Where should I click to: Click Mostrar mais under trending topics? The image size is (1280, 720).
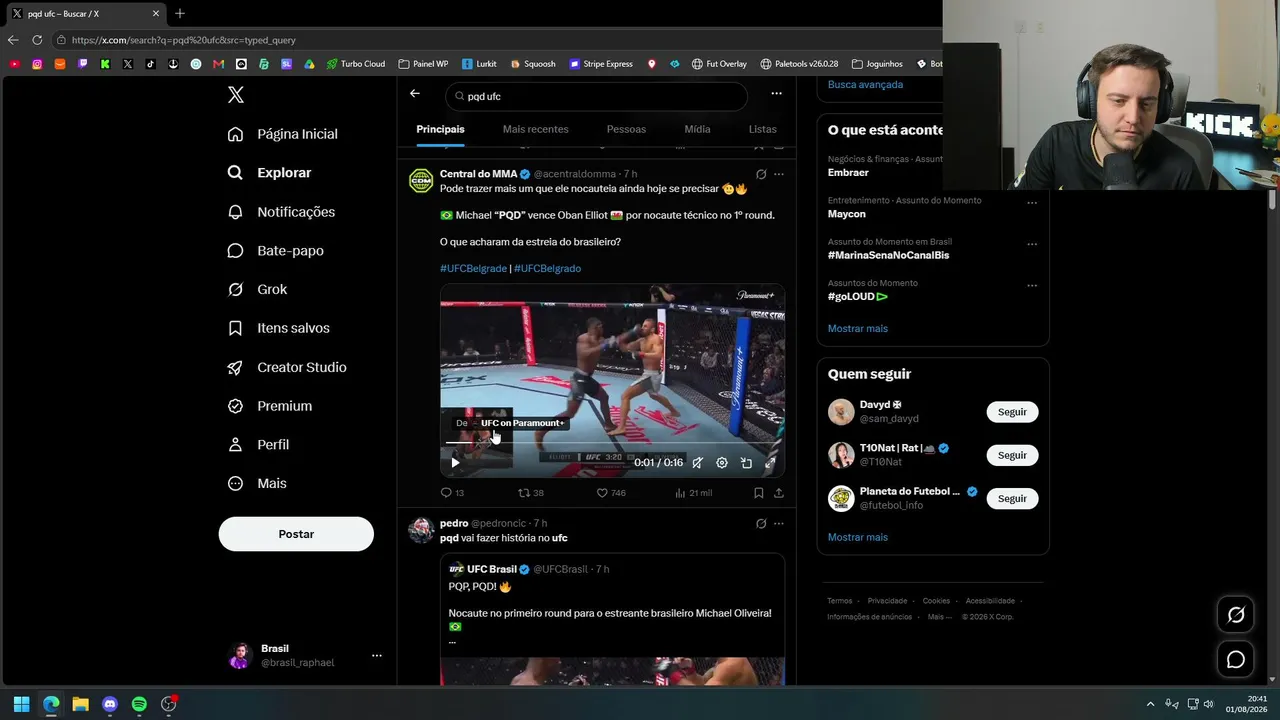click(858, 328)
